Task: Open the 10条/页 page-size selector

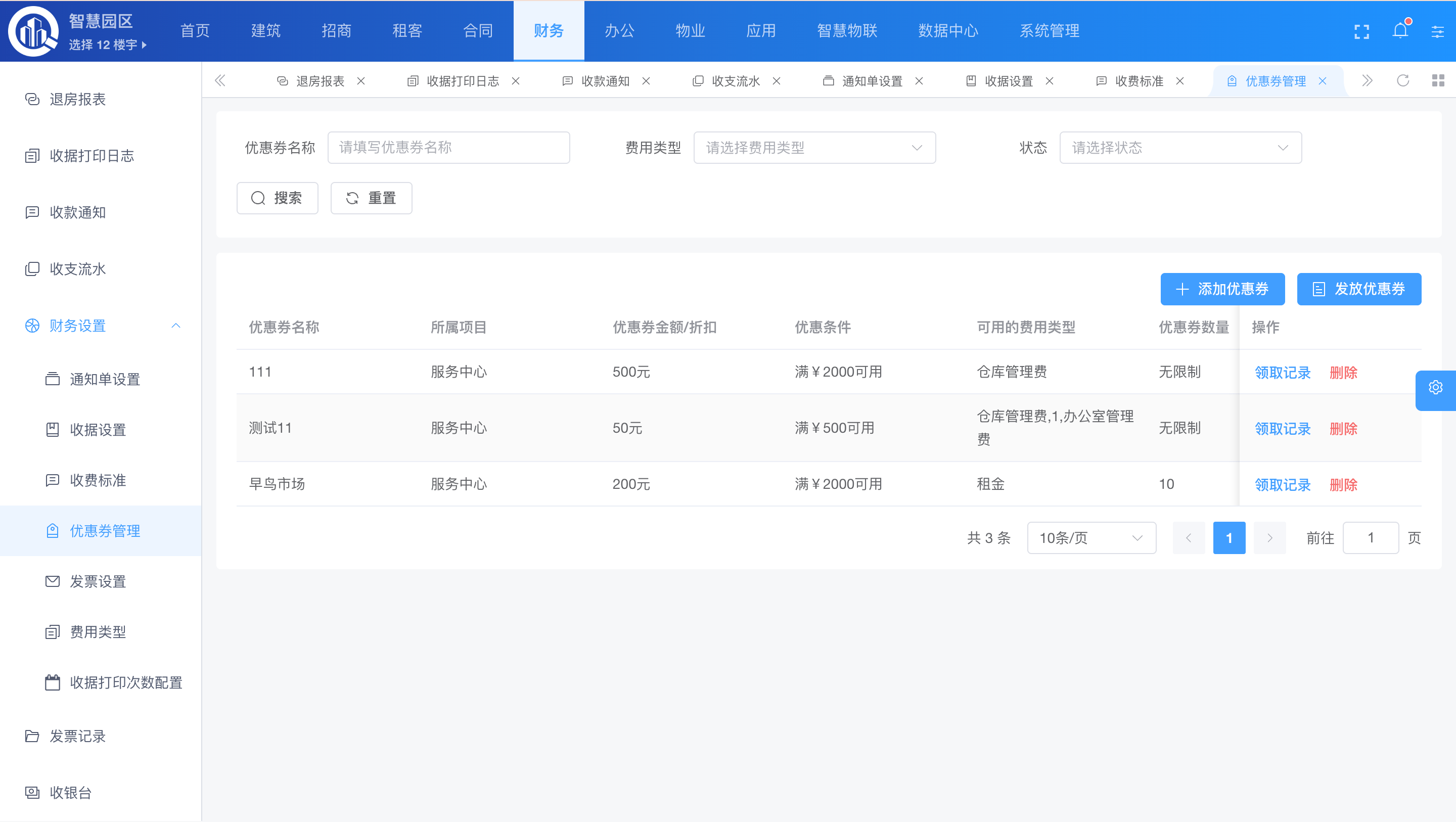Action: [x=1091, y=537]
